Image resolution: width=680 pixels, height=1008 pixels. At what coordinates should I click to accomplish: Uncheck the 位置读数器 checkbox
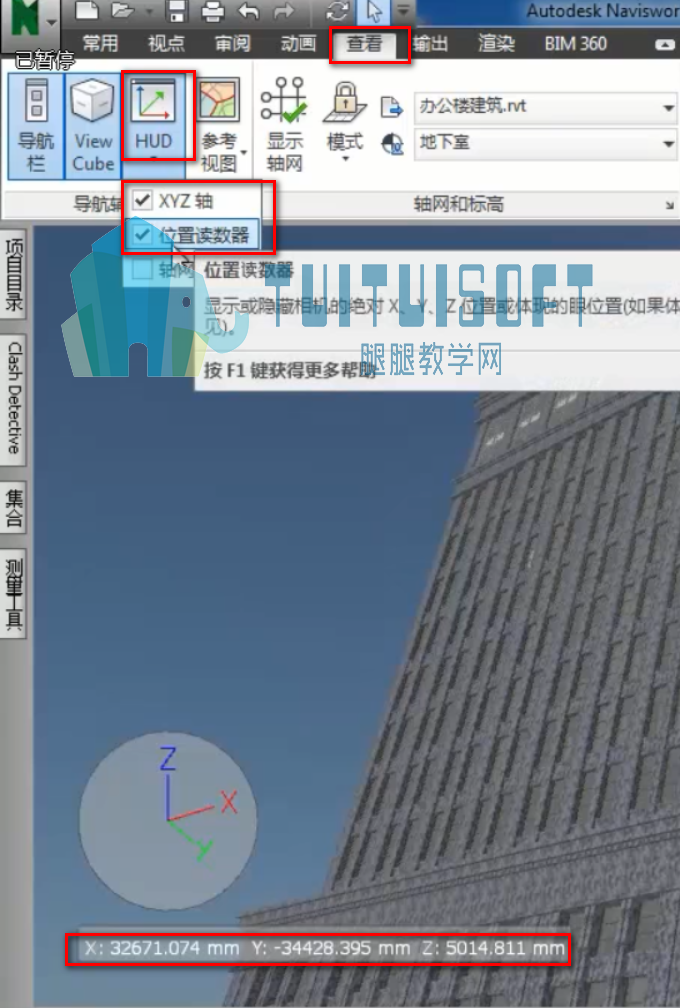(142, 235)
